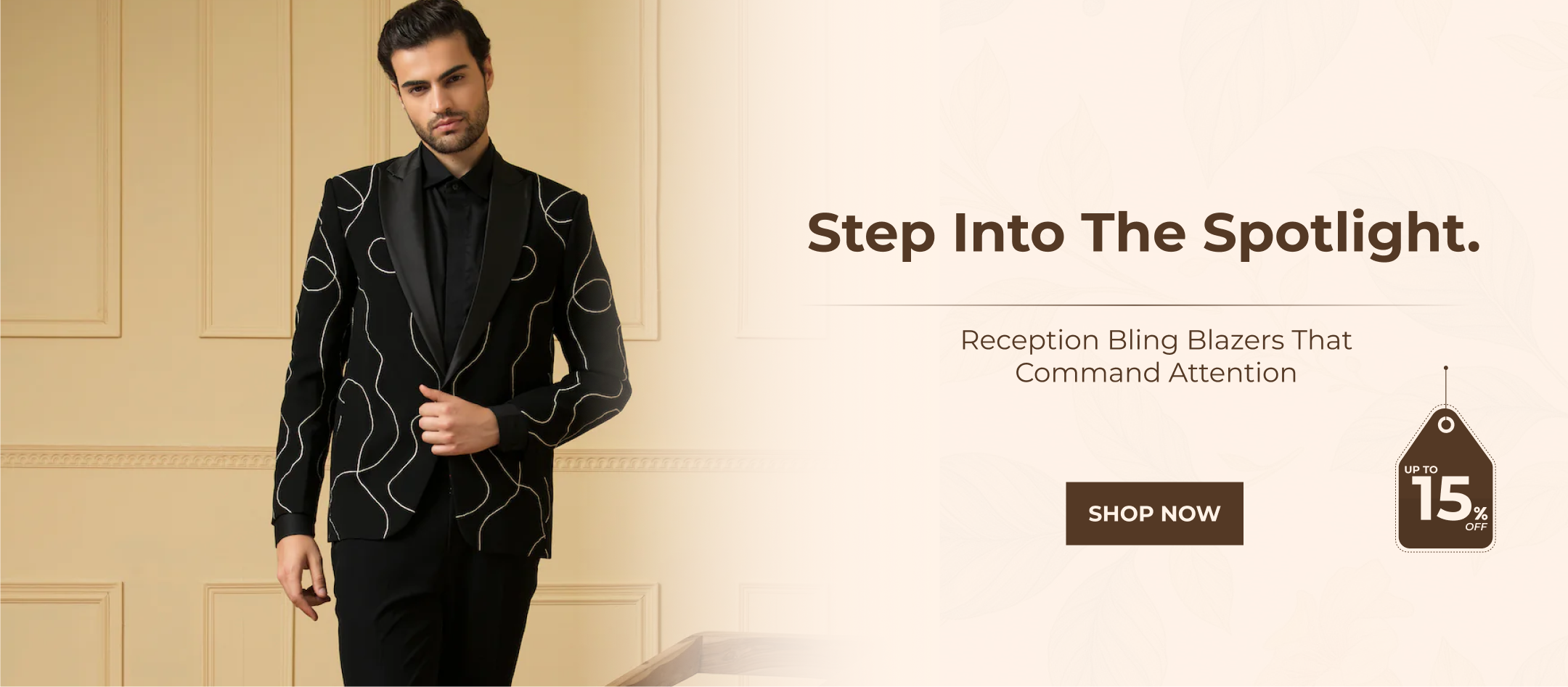This screenshot has width=1568, height=687.
Task: Click the decorative molding strip on the wall
Action: tap(138, 458)
